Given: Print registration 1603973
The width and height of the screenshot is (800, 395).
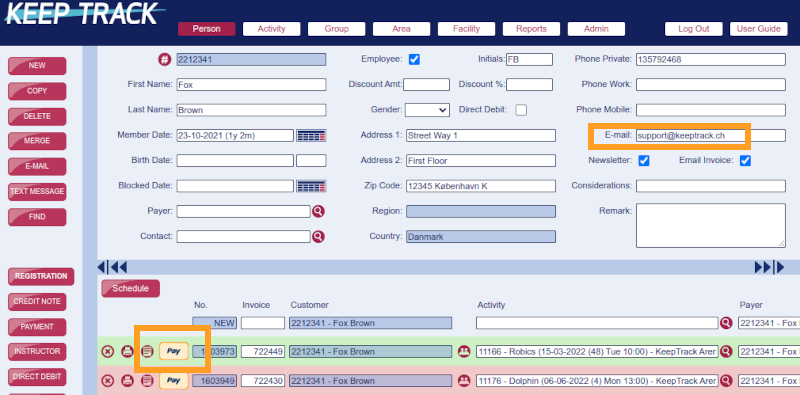Looking at the screenshot, I should click(128, 351).
